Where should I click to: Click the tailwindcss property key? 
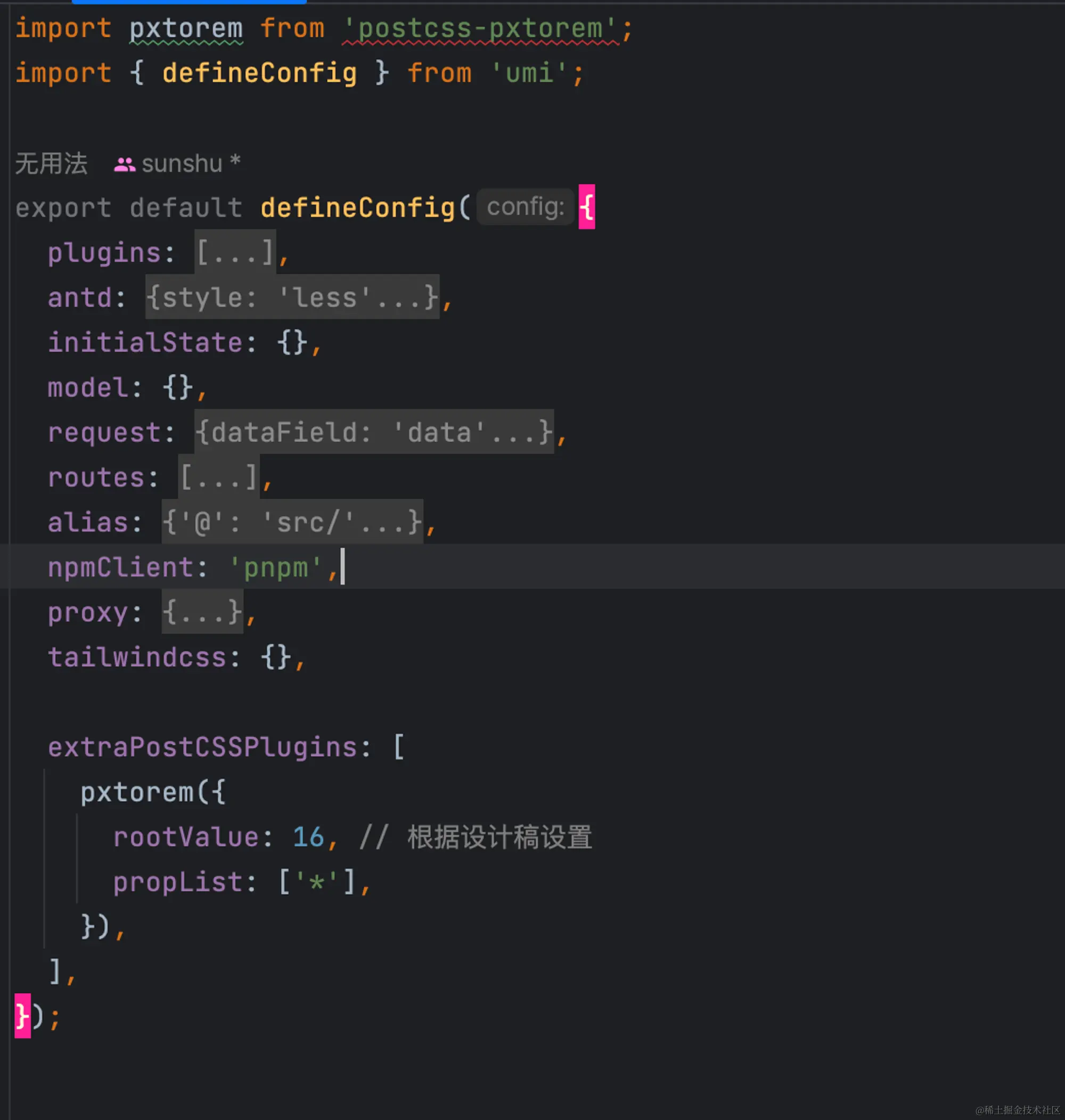[137, 656]
